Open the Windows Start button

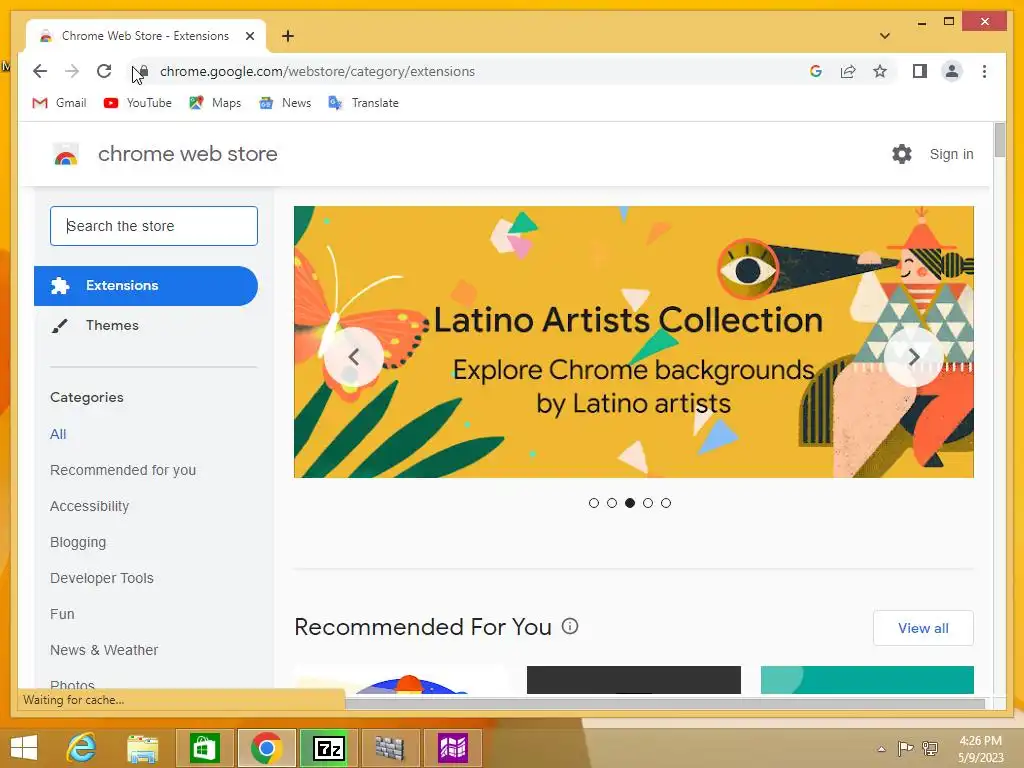pyautogui.click(x=24, y=748)
